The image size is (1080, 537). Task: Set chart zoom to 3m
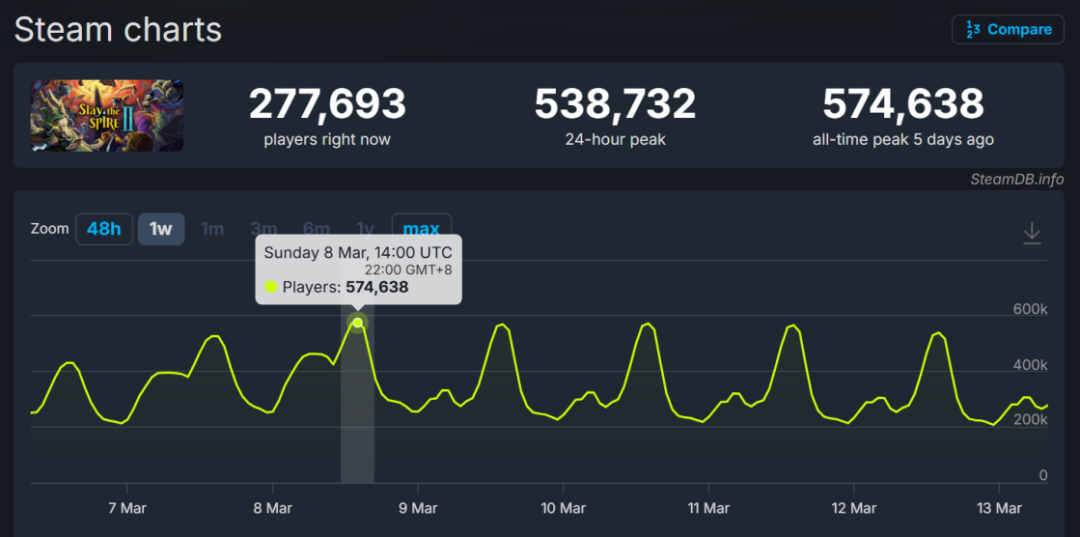[x=264, y=229]
